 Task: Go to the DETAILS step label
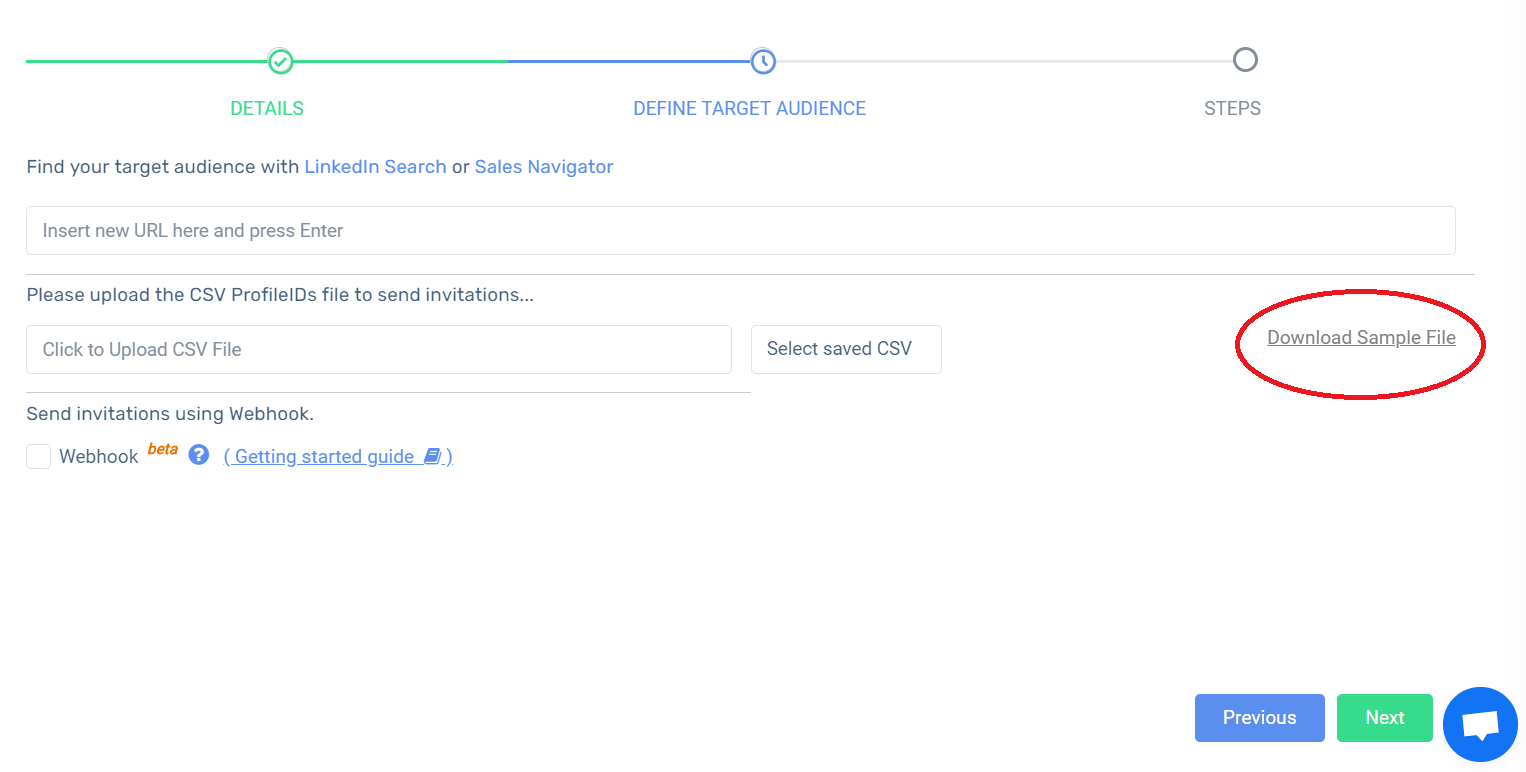[267, 108]
